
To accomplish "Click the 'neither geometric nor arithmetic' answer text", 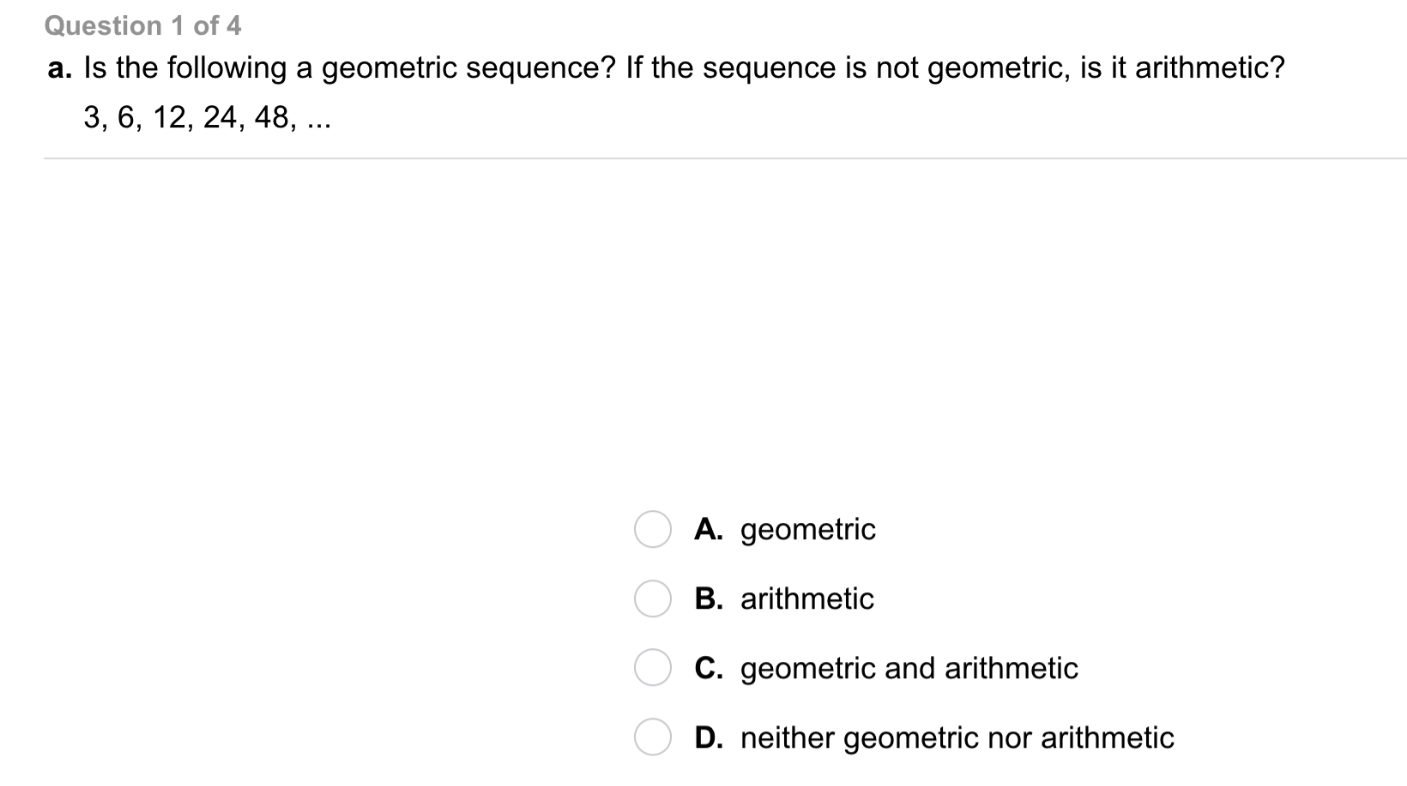I will 957,738.
